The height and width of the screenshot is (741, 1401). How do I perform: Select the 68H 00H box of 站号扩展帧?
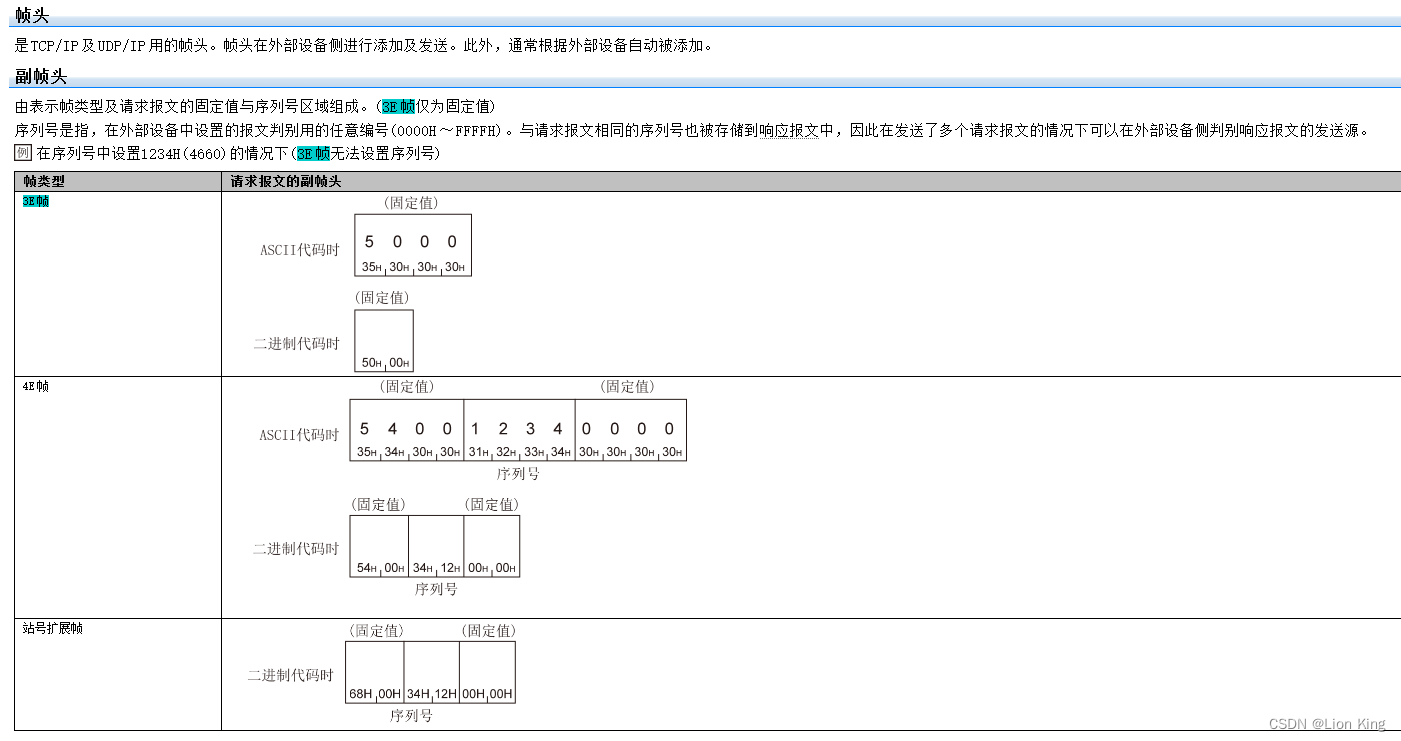(x=374, y=672)
